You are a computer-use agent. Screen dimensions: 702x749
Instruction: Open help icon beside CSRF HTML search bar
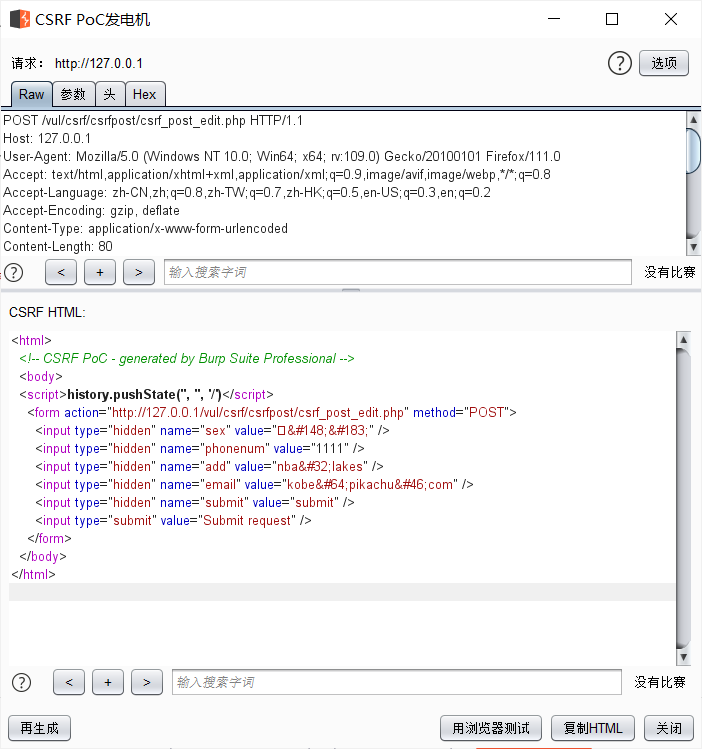(21, 682)
